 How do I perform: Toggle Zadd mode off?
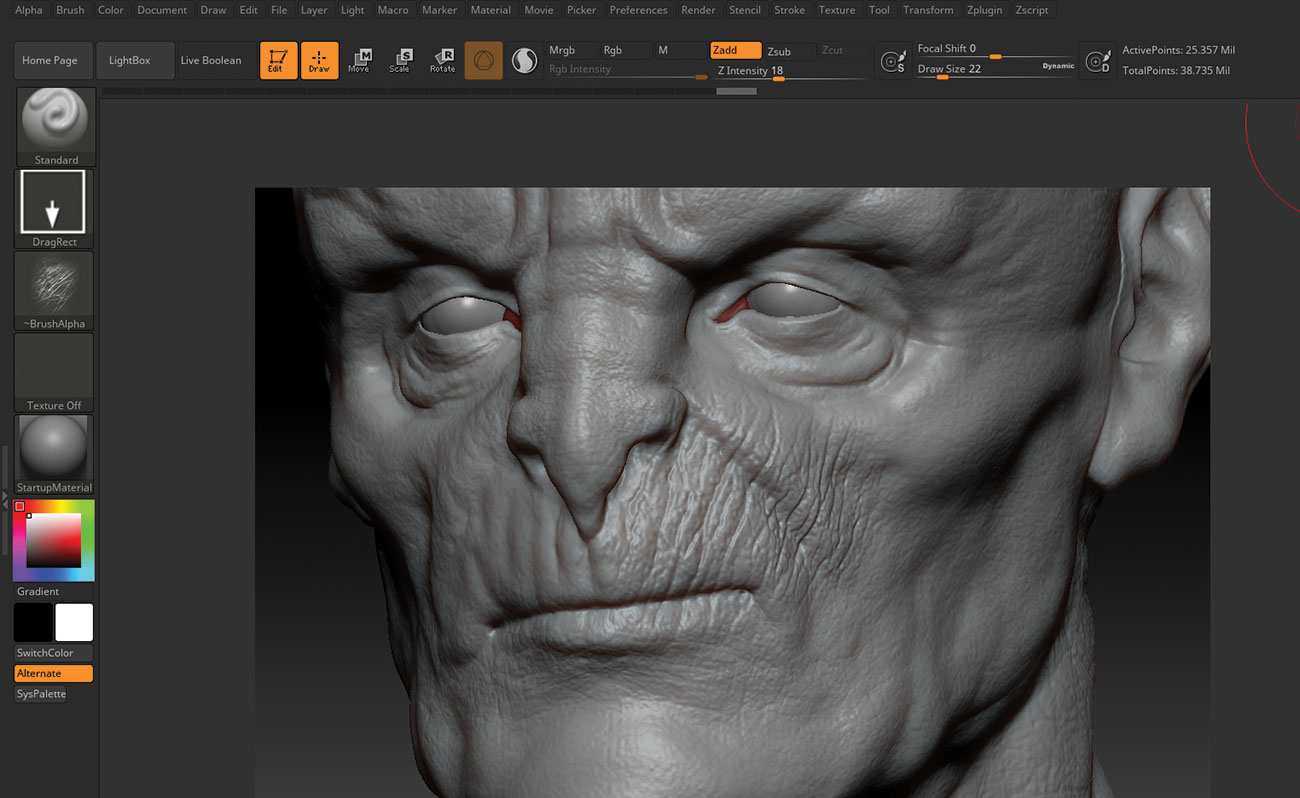point(736,50)
